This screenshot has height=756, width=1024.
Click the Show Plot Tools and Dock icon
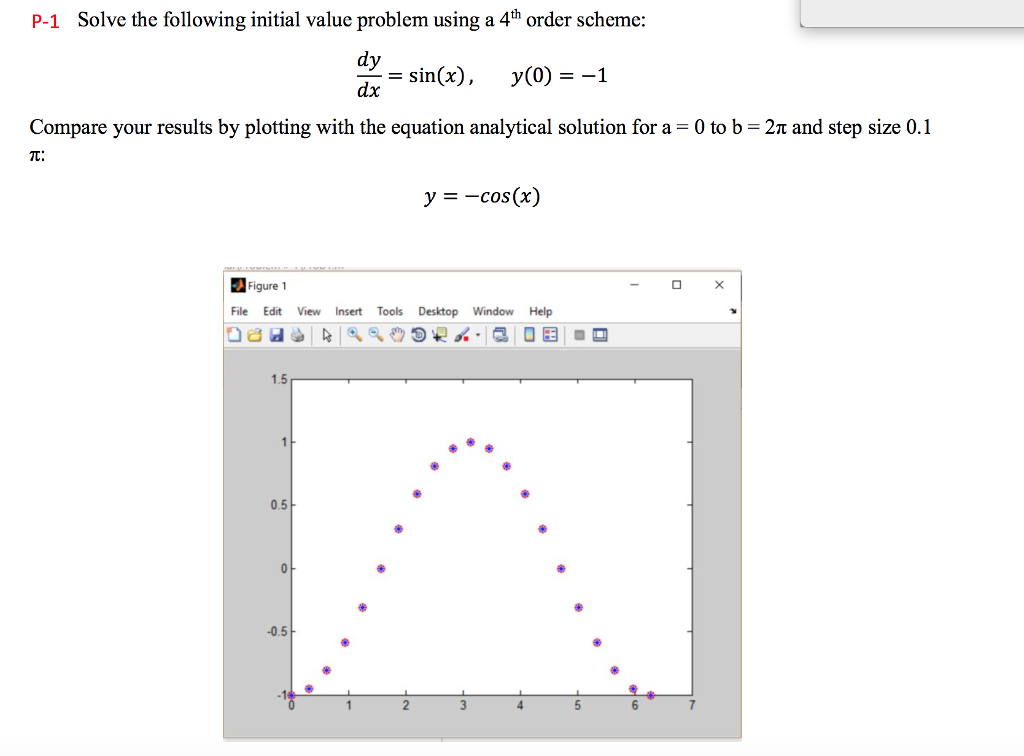(600, 335)
